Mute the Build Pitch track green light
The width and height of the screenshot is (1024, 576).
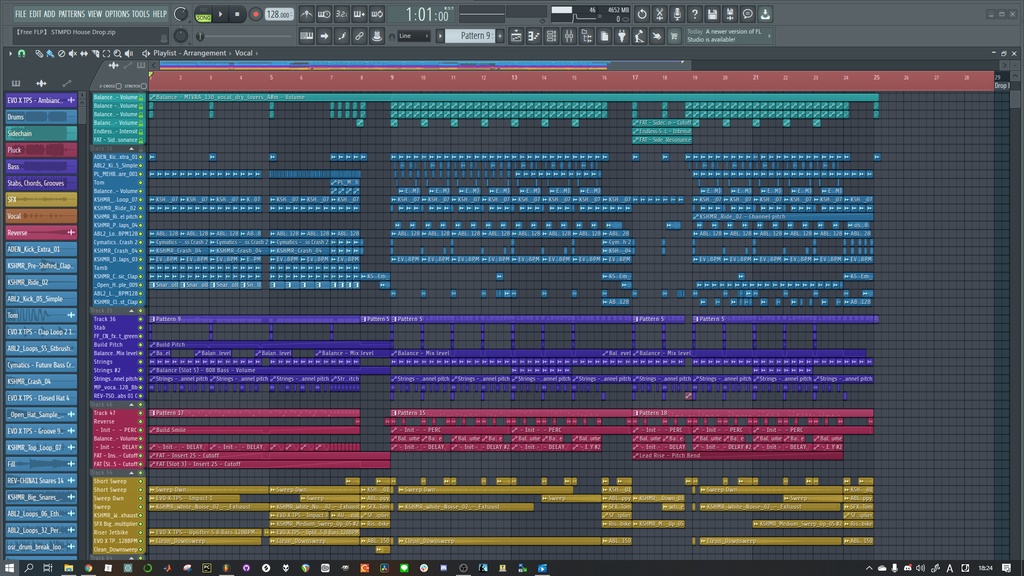[x=140, y=344]
